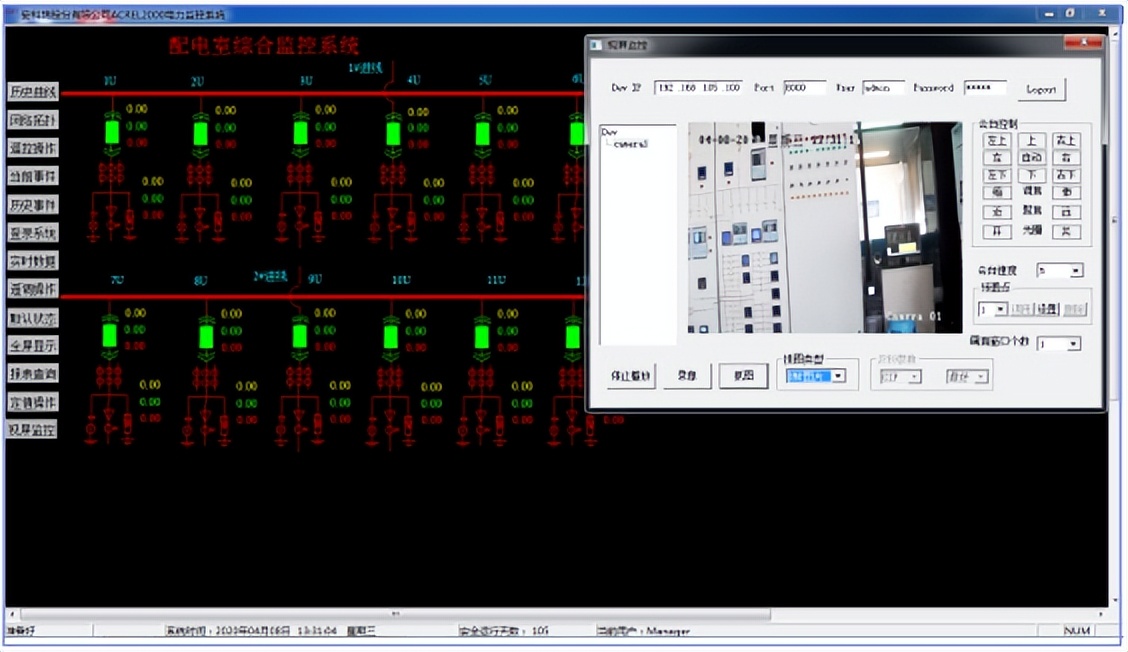Pan camera right using 右 button
1128x652 pixels.
point(1068,158)
